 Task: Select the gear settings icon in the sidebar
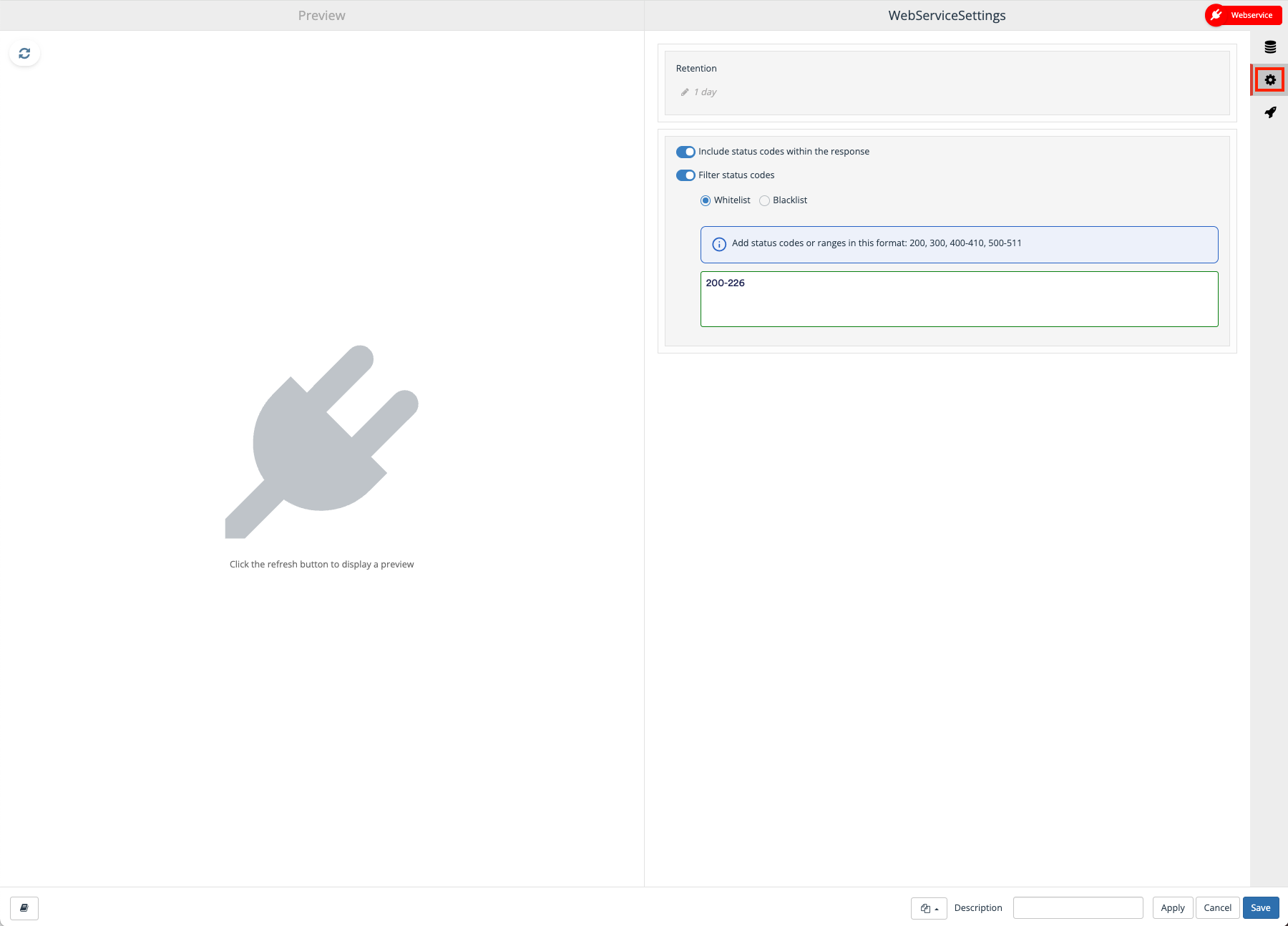pyautogui.click(x=1270, y=79)
